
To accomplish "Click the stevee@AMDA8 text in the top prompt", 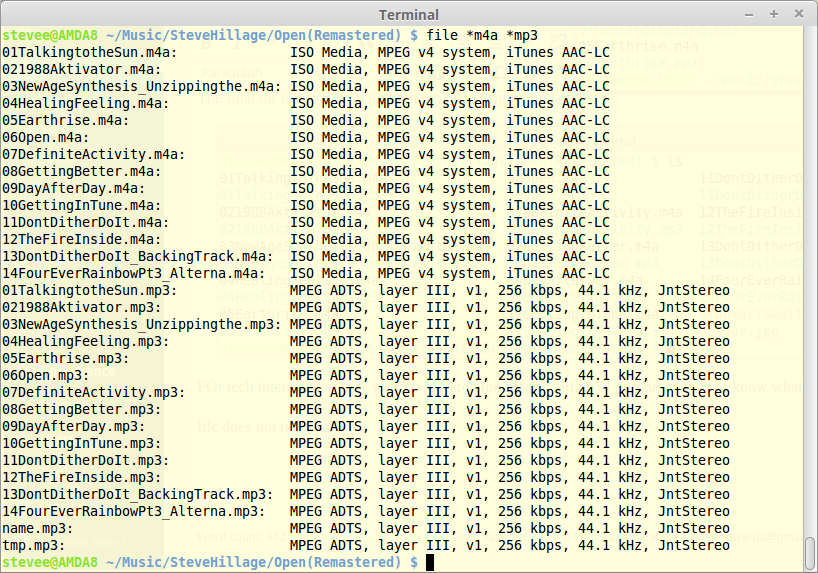I will [x=52, y=35].
